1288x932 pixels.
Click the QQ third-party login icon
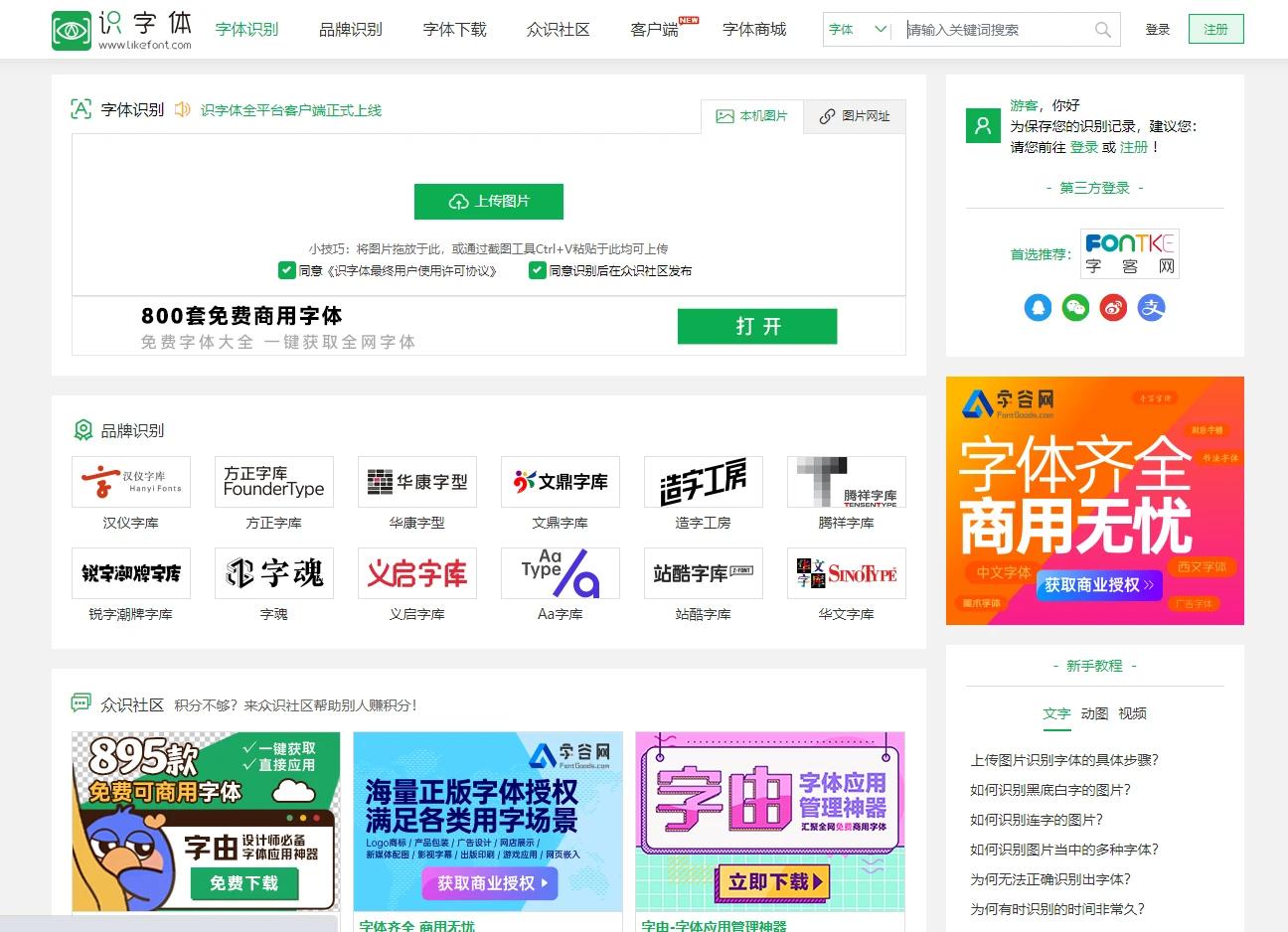(1038, 308)
